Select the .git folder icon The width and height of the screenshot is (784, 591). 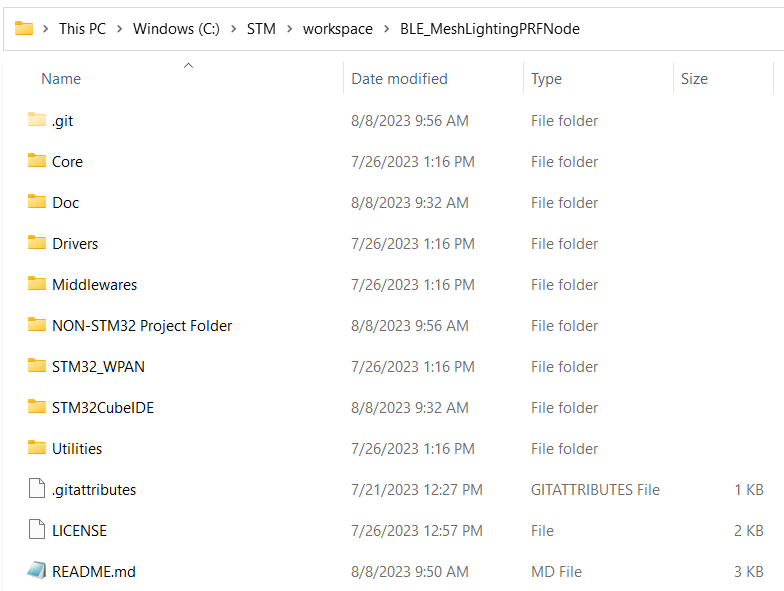[x=36, y=120]
